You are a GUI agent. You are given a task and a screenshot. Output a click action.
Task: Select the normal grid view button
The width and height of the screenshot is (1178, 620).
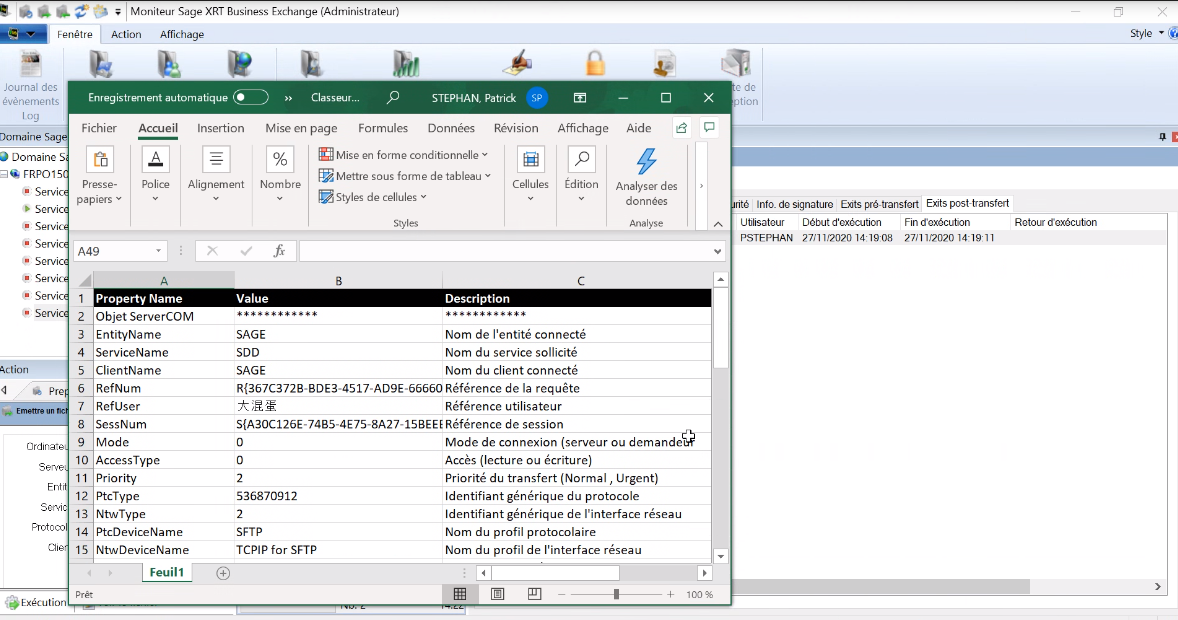point(460,594)
